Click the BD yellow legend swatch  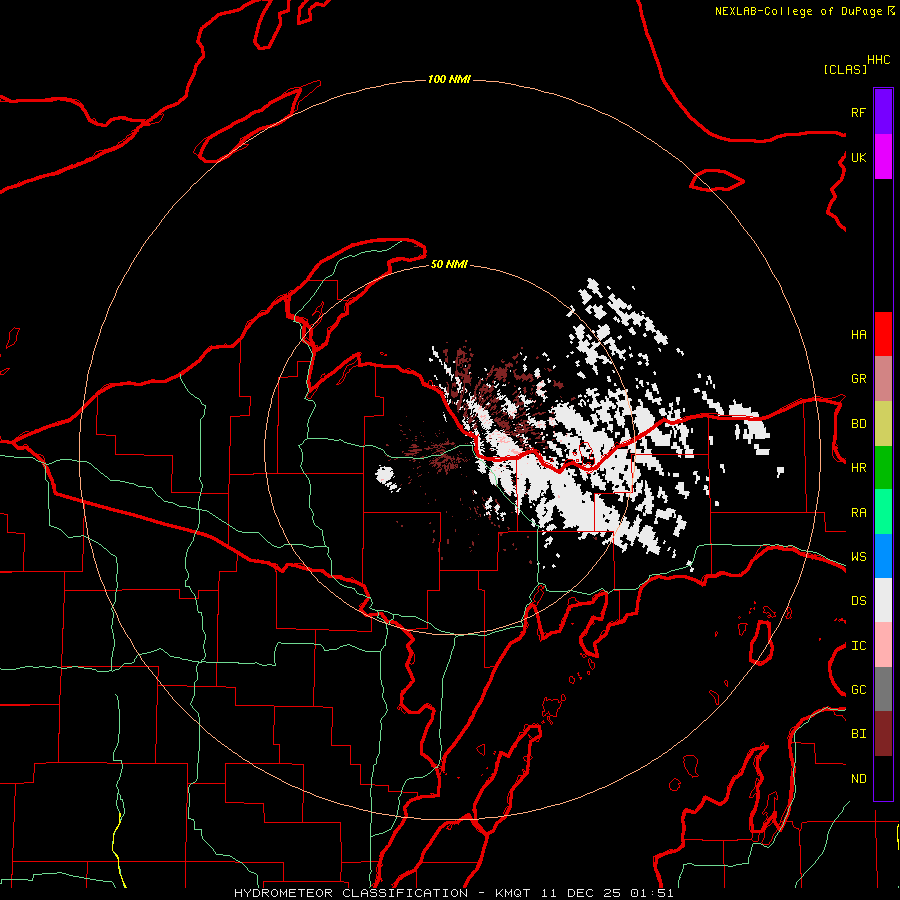coord(883,424)
